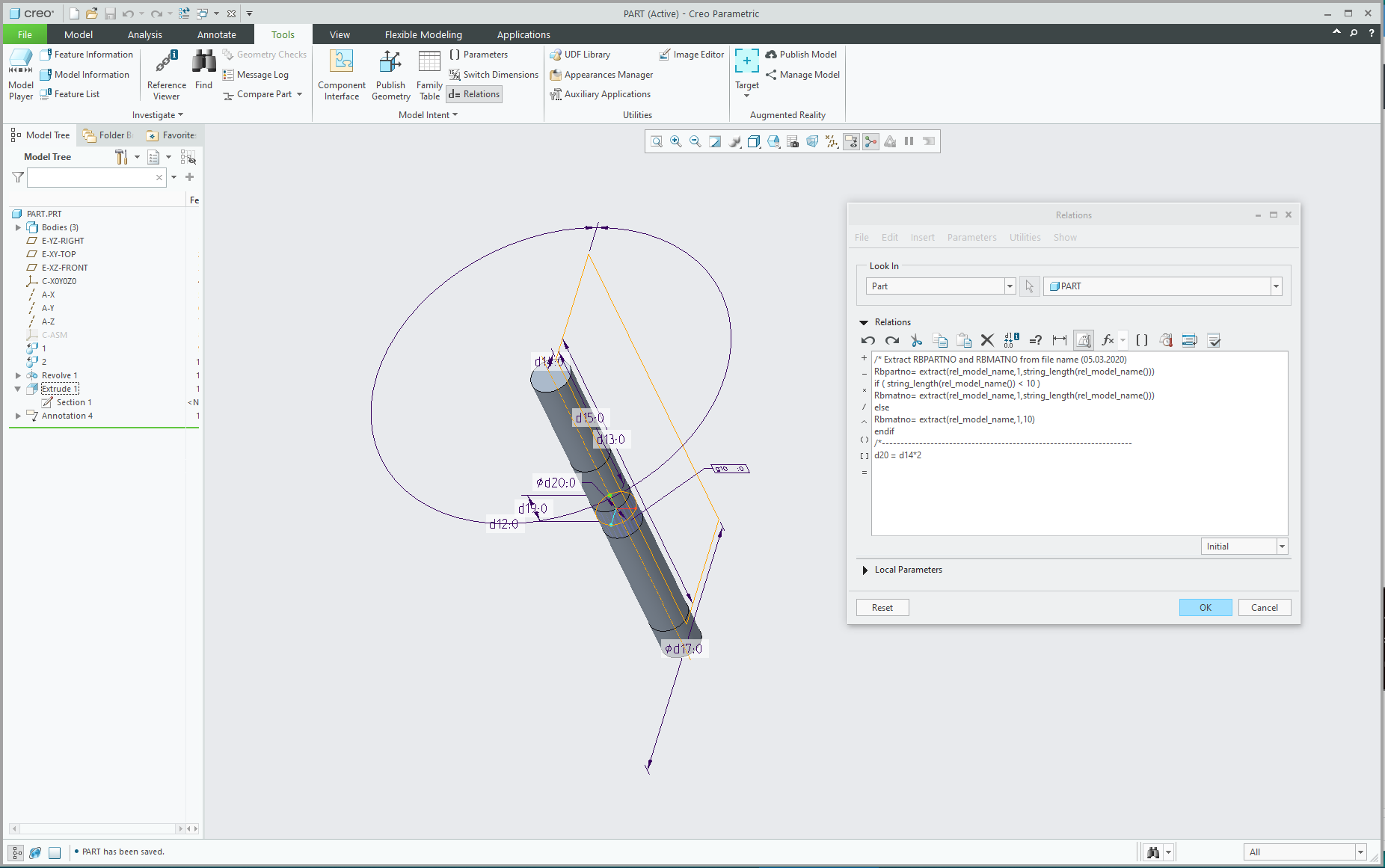Click the Component Interface icon

coord(342,75)
